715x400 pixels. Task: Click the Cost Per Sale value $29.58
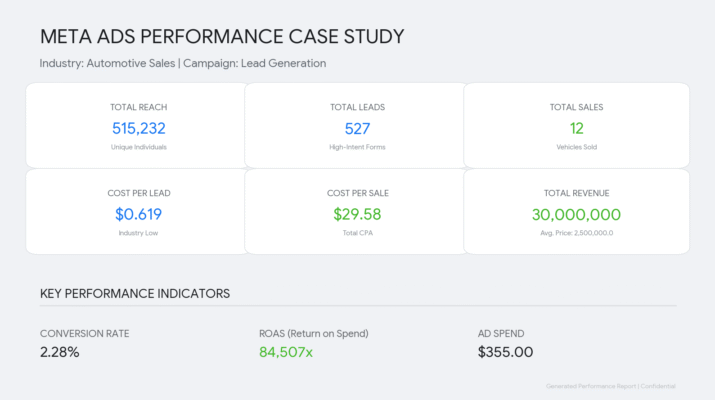coord(357,214)
